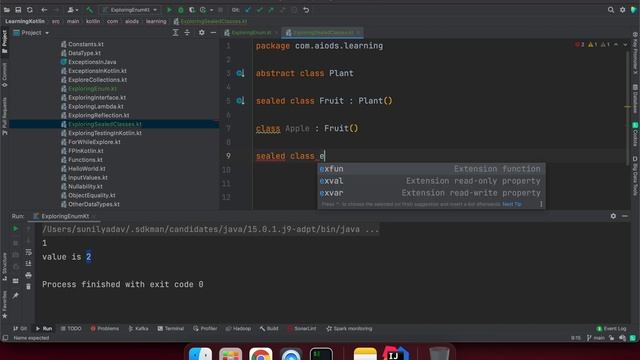Open the Problems tool window tab

pyautogui.click(x=105, y=329)
